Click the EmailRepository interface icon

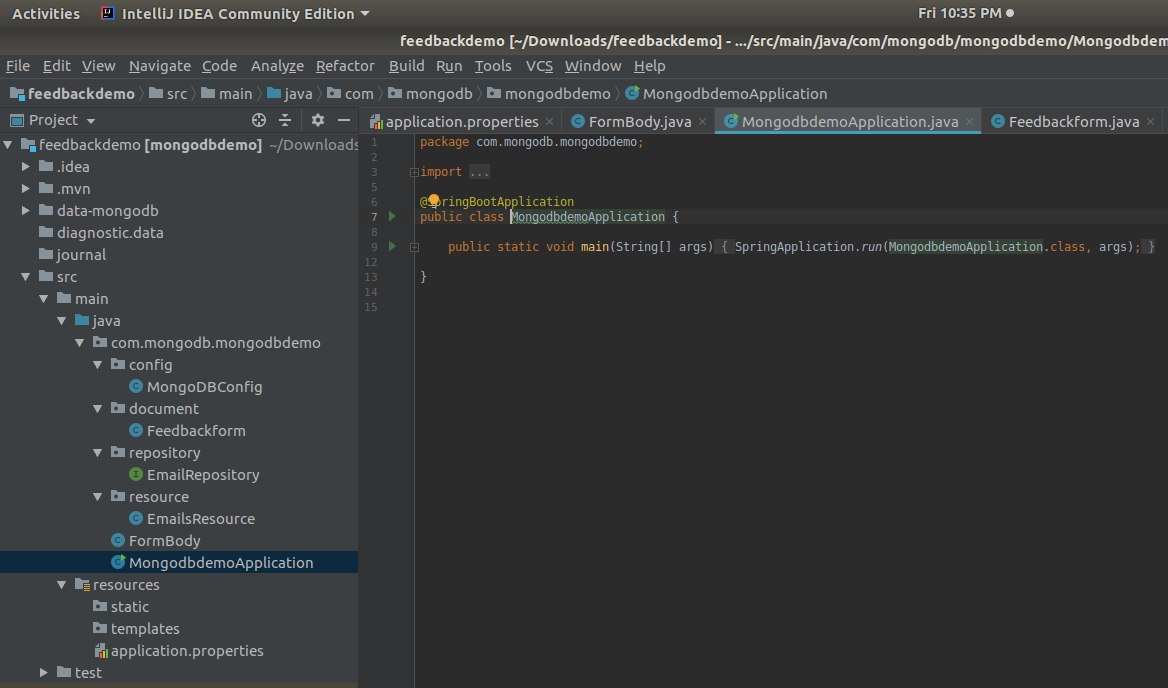tap(136, 474)
